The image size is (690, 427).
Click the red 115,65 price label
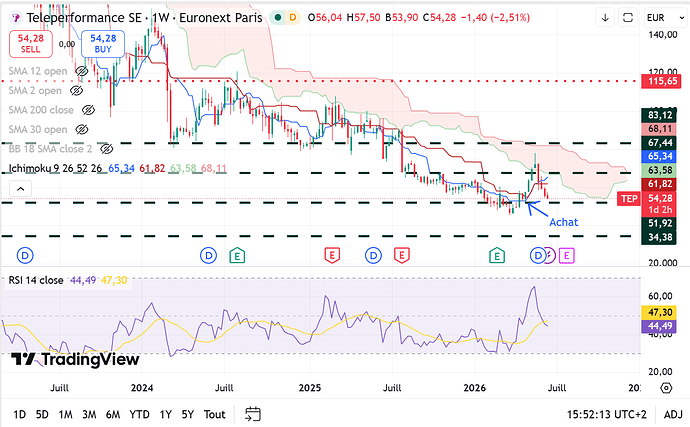662,81
